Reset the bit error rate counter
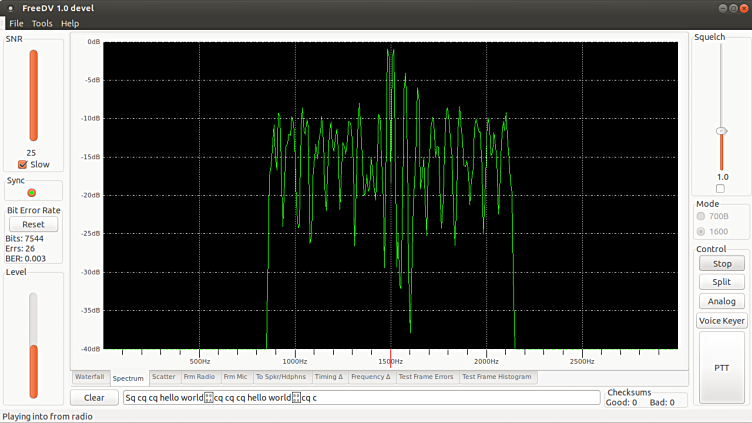The image size is (752, 423). click(33, 225)
